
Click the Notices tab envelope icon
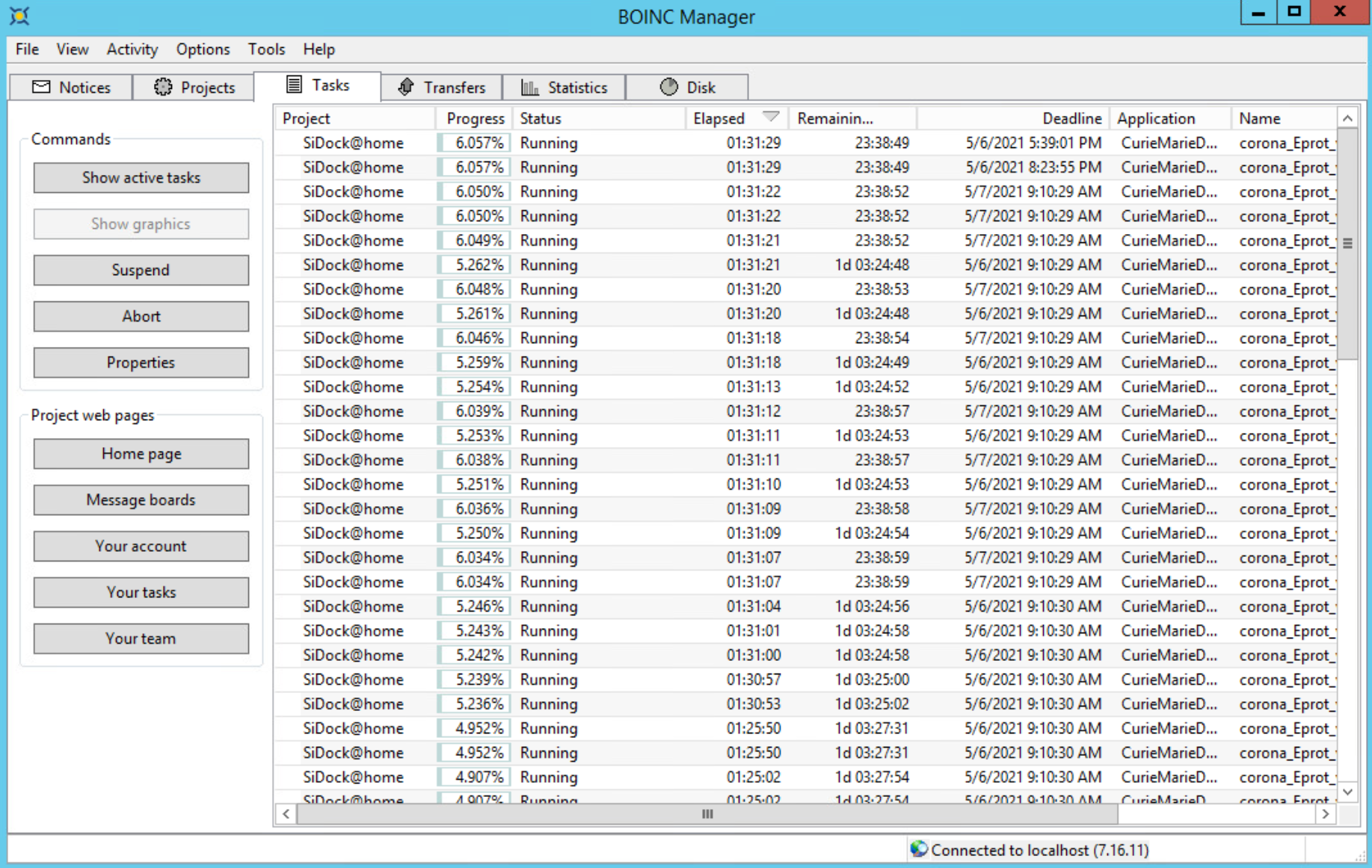(x=41, y=87)
